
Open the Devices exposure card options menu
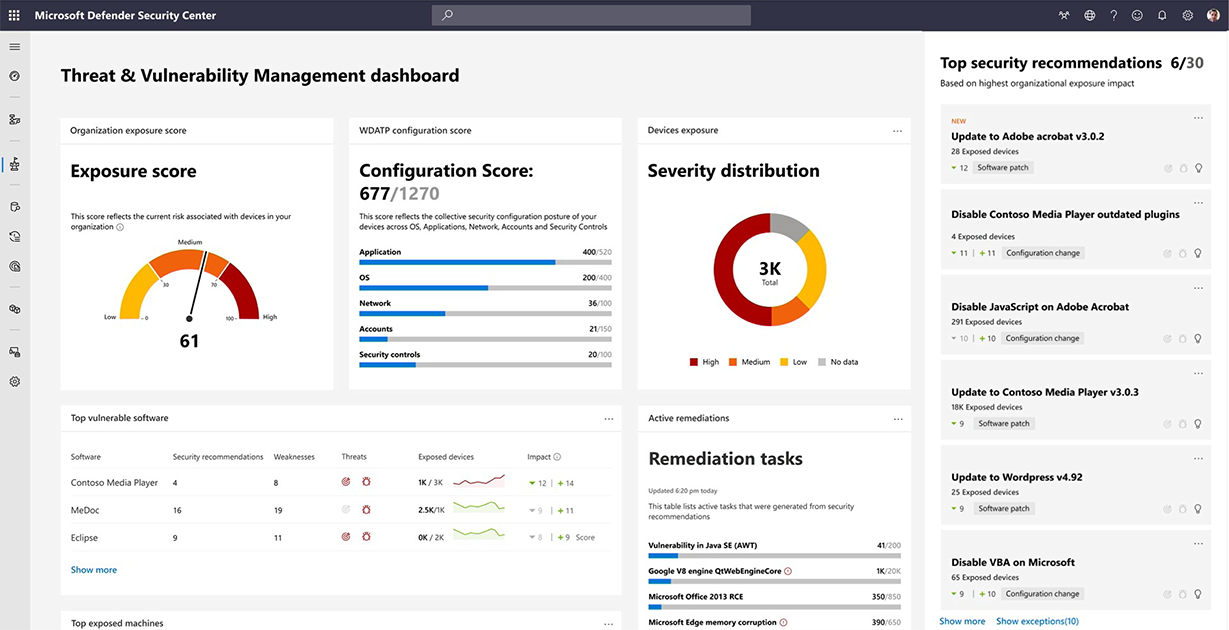(x=897, y=130)
